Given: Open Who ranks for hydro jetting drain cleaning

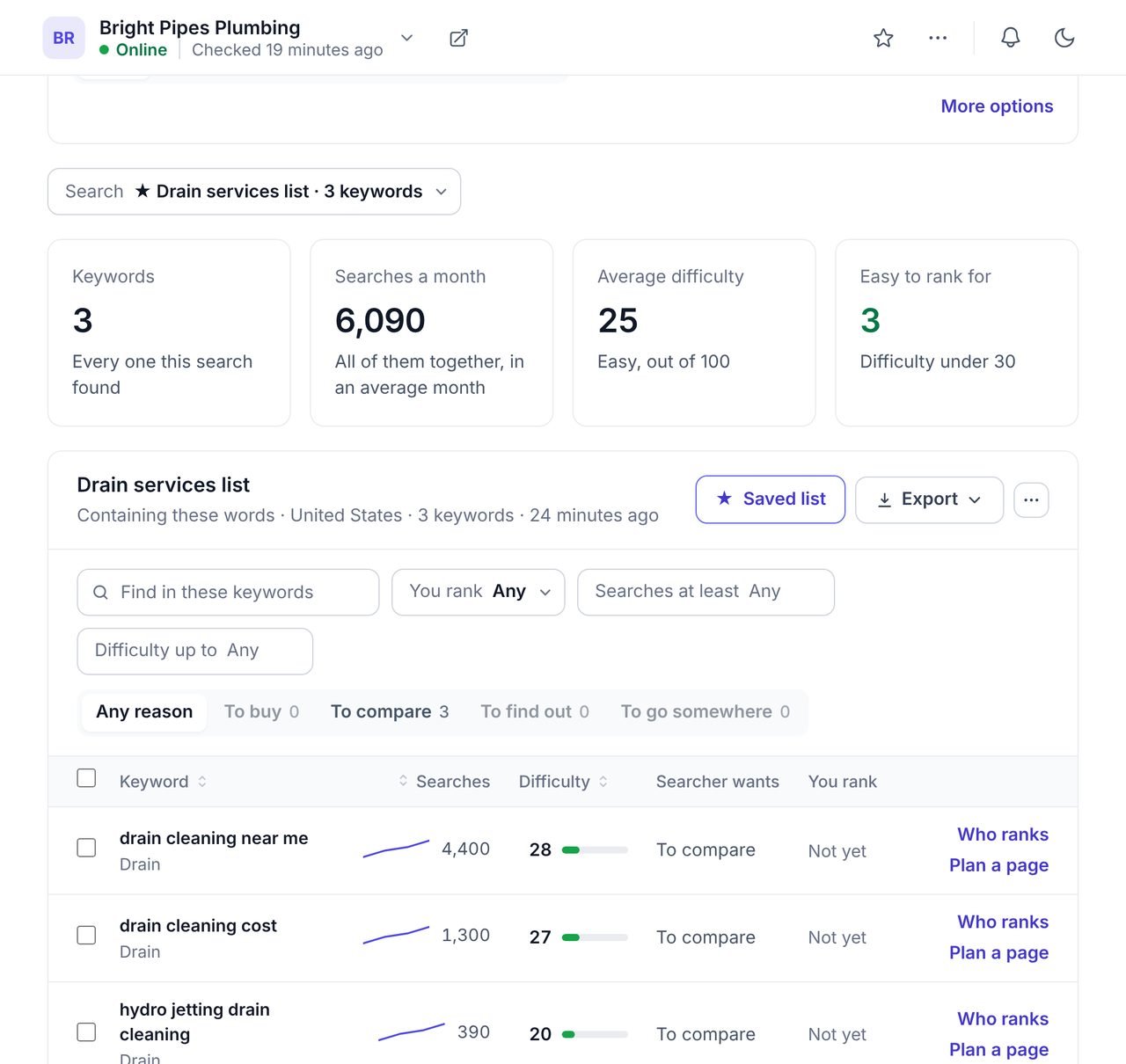Looking at the screenshot, I should (1003, 1019).
